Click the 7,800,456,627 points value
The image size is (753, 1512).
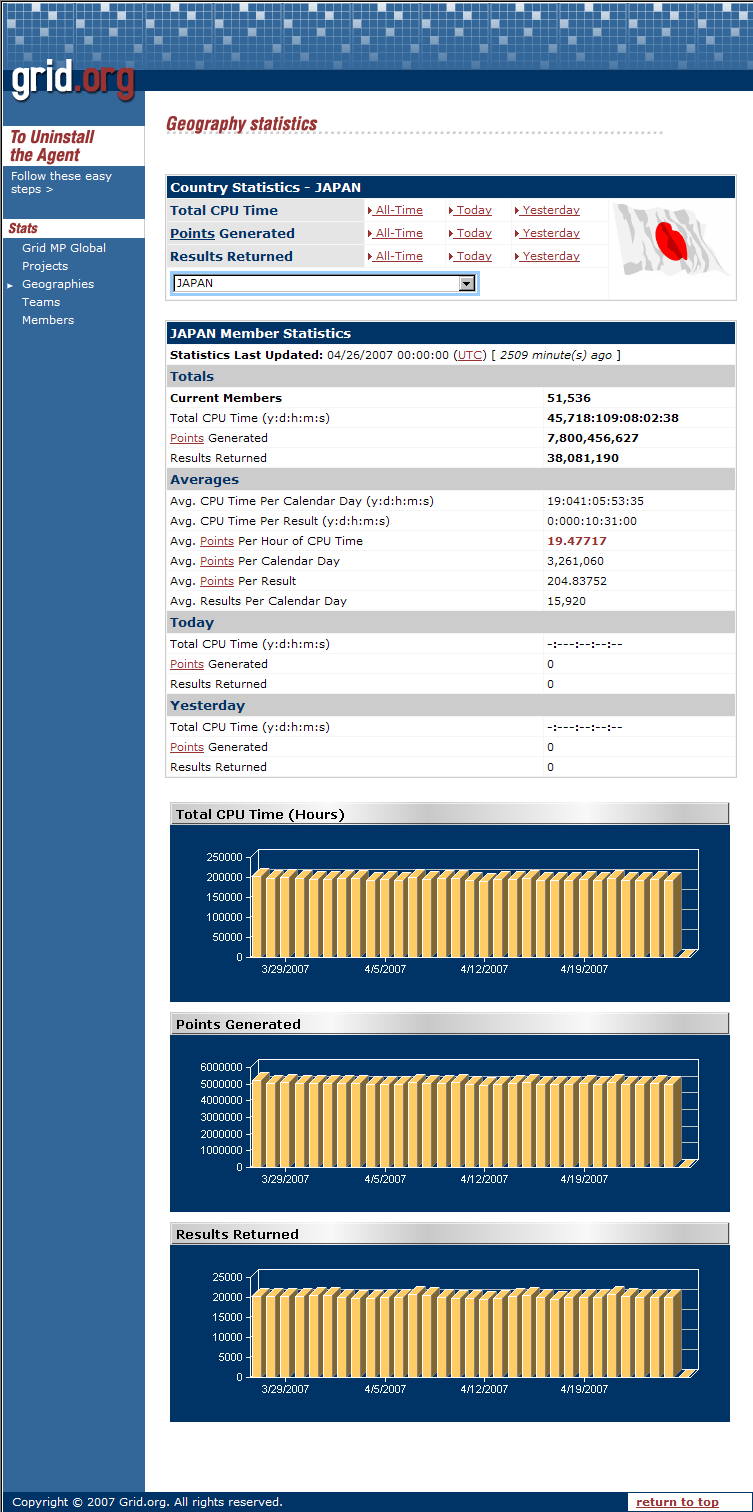click(x=593, y=438)
